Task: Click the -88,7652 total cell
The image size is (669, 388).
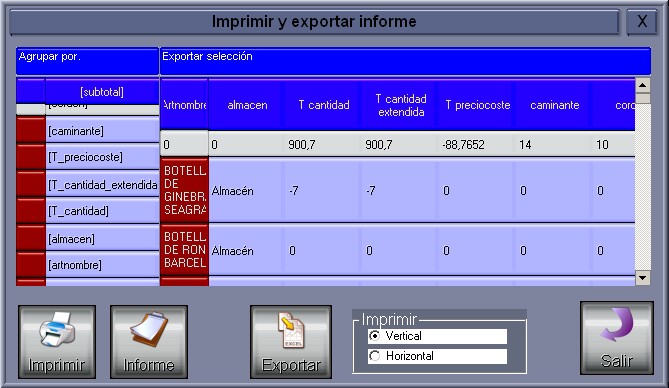Action: click(x=477, y=145)
